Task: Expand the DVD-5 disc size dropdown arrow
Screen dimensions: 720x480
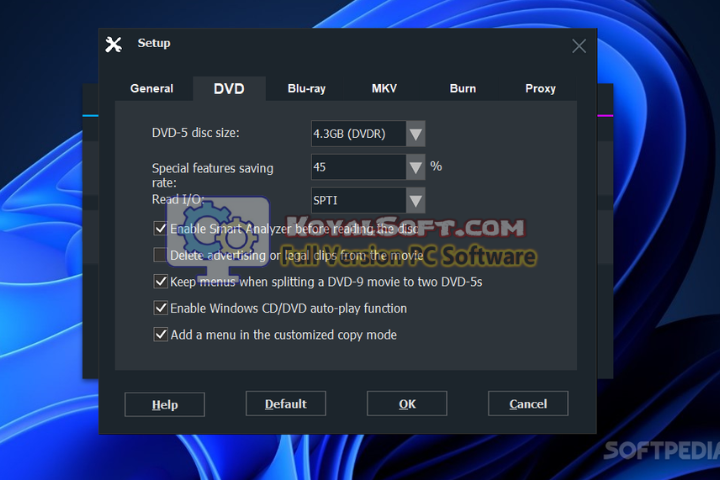Action: tap(416, 134)
